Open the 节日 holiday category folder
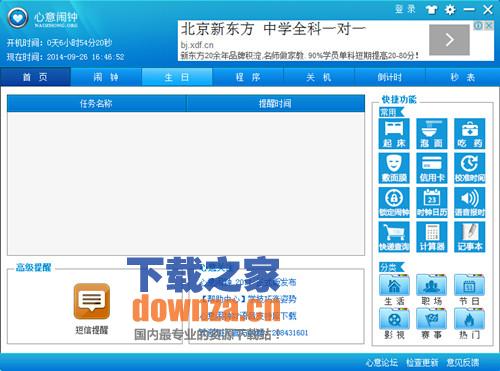 coord(470,290)
